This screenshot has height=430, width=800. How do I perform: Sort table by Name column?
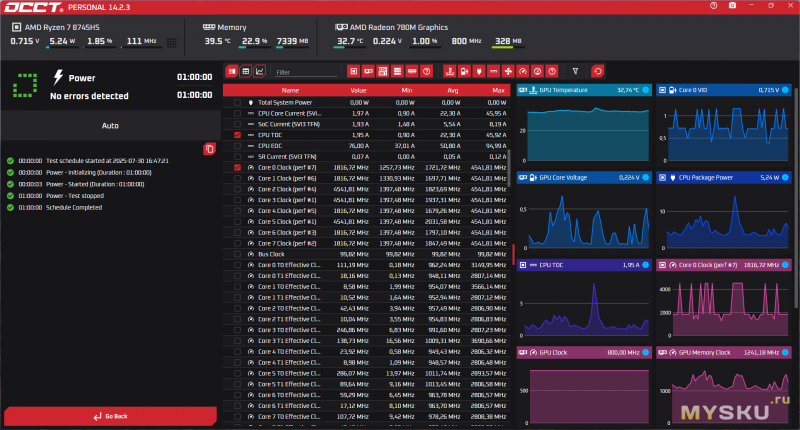[x=290, y=90]
